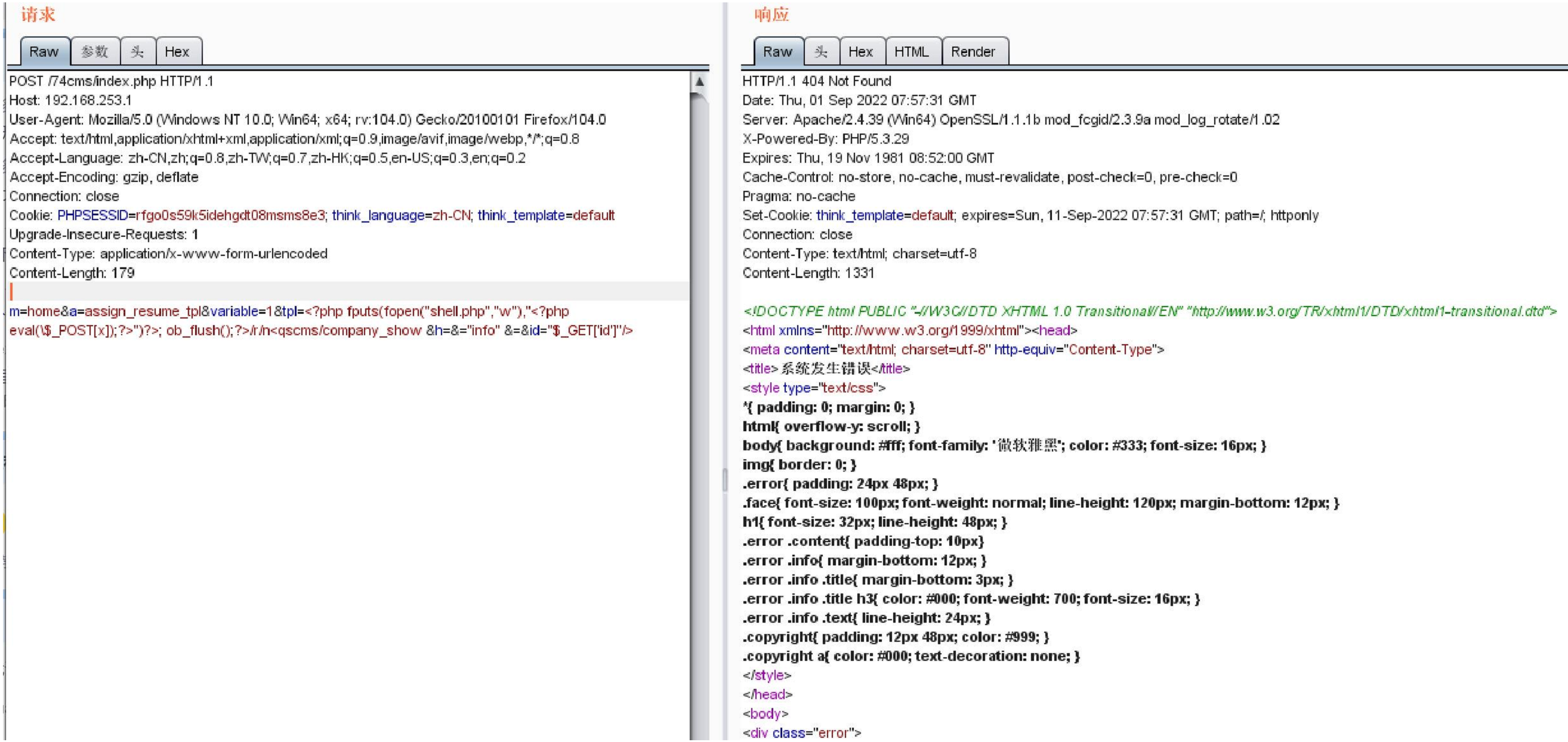Click the PHPSESSID cookie value
Image resolution: width=1568 pixels, height=742 pixels.
point(230,215)
